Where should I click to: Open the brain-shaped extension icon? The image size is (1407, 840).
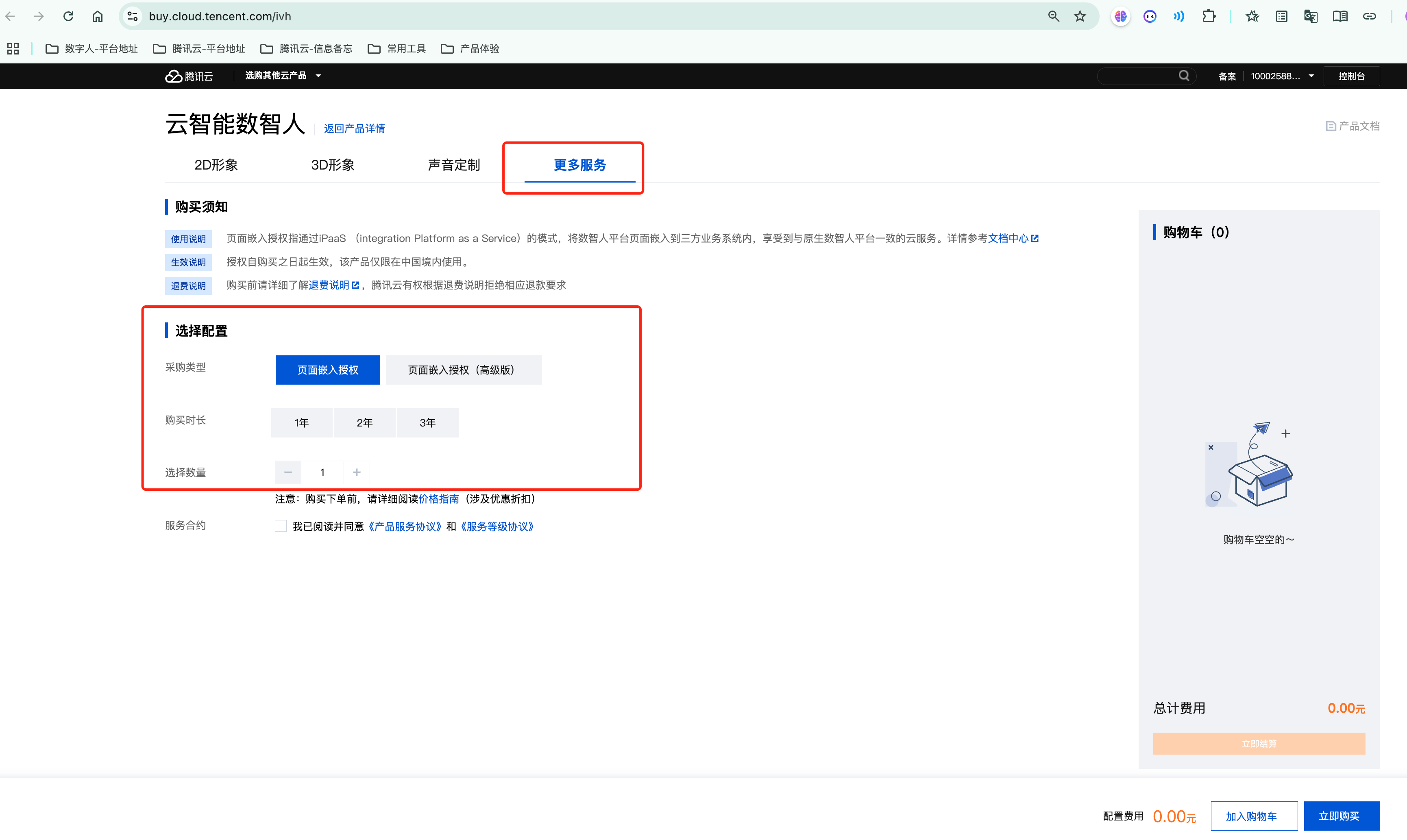point(1120,16)
